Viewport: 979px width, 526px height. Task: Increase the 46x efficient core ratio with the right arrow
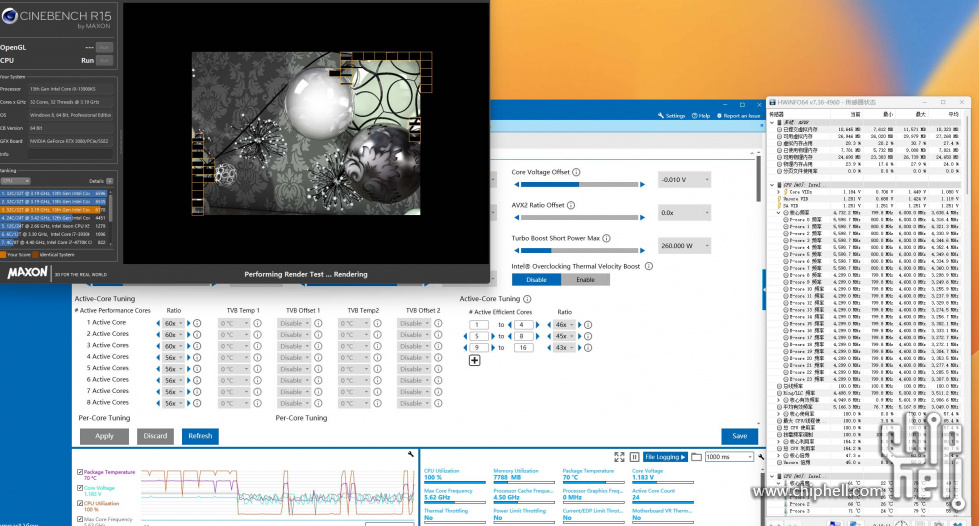click(579, 325)
